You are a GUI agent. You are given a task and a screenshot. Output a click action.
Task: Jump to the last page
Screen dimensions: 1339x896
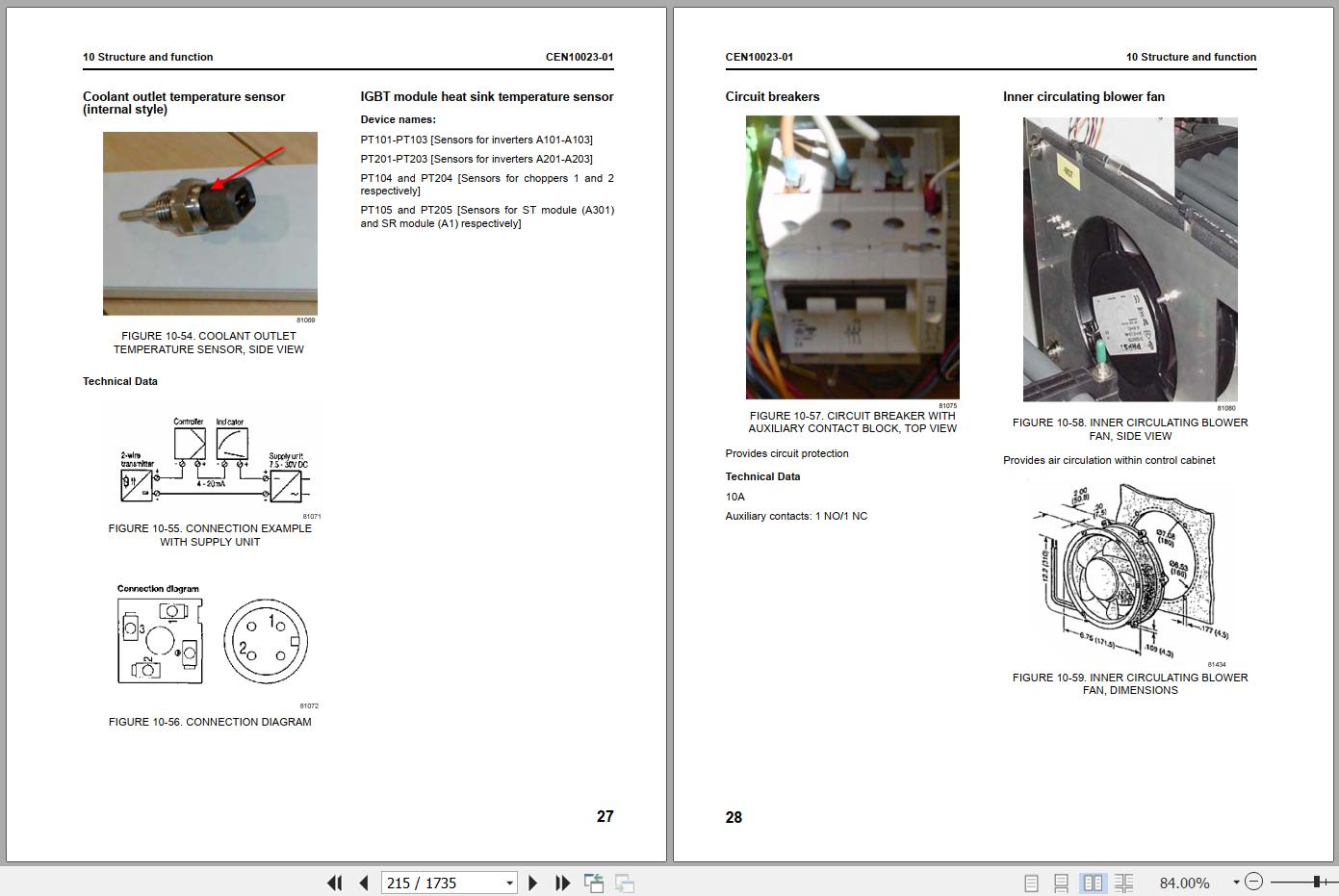pos(563,883)
